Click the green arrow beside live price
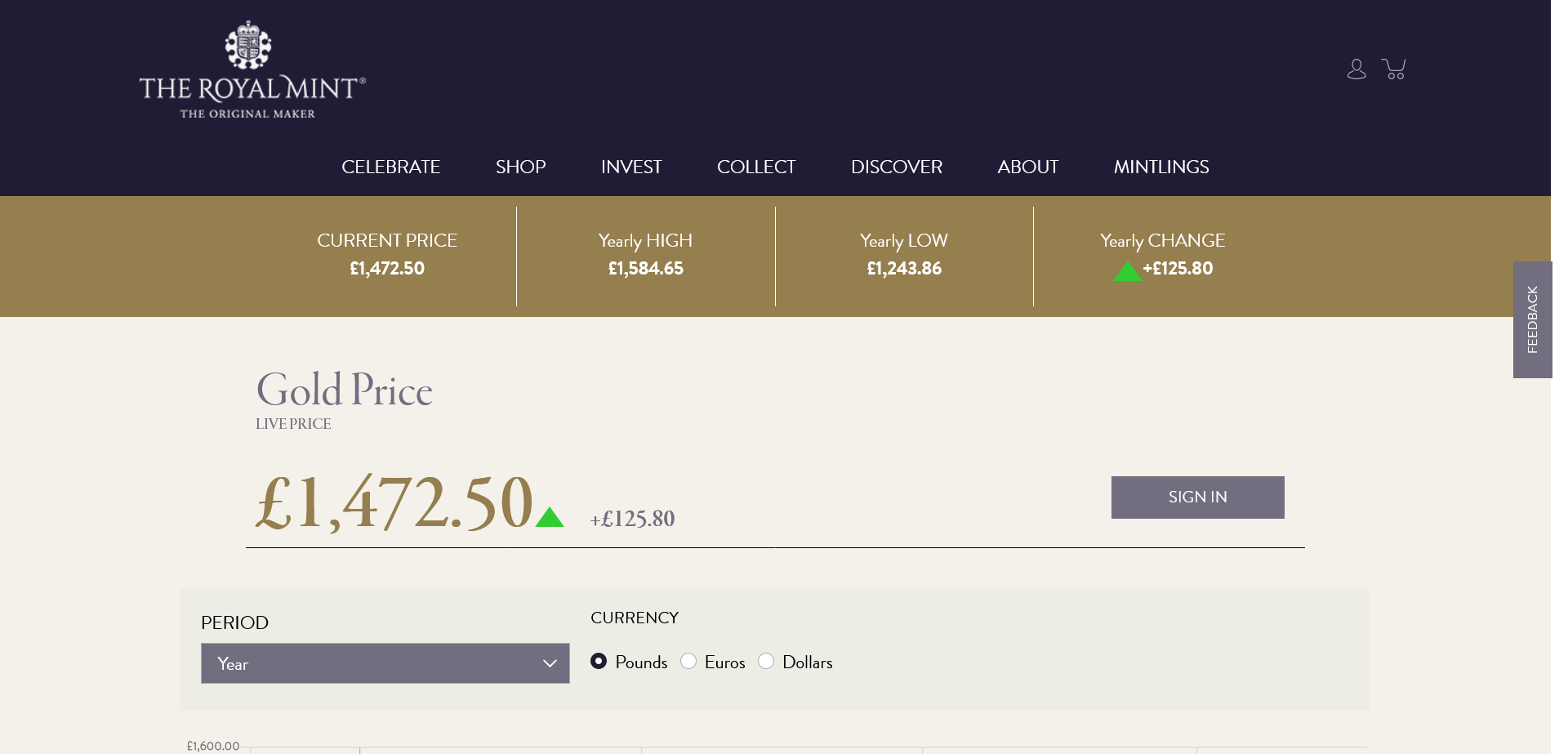Viewport: 1568px width, 754px height. coord(550,517)
